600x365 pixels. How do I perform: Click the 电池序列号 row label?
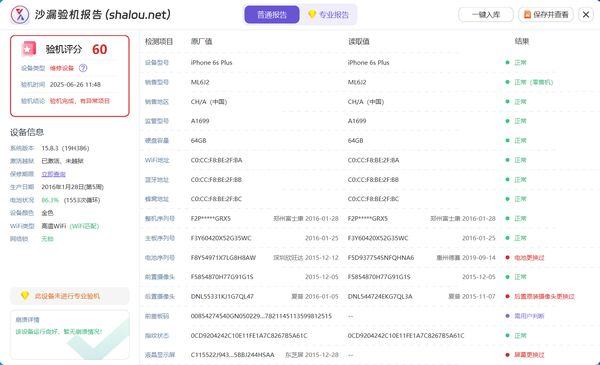click(x=160, y=257)
